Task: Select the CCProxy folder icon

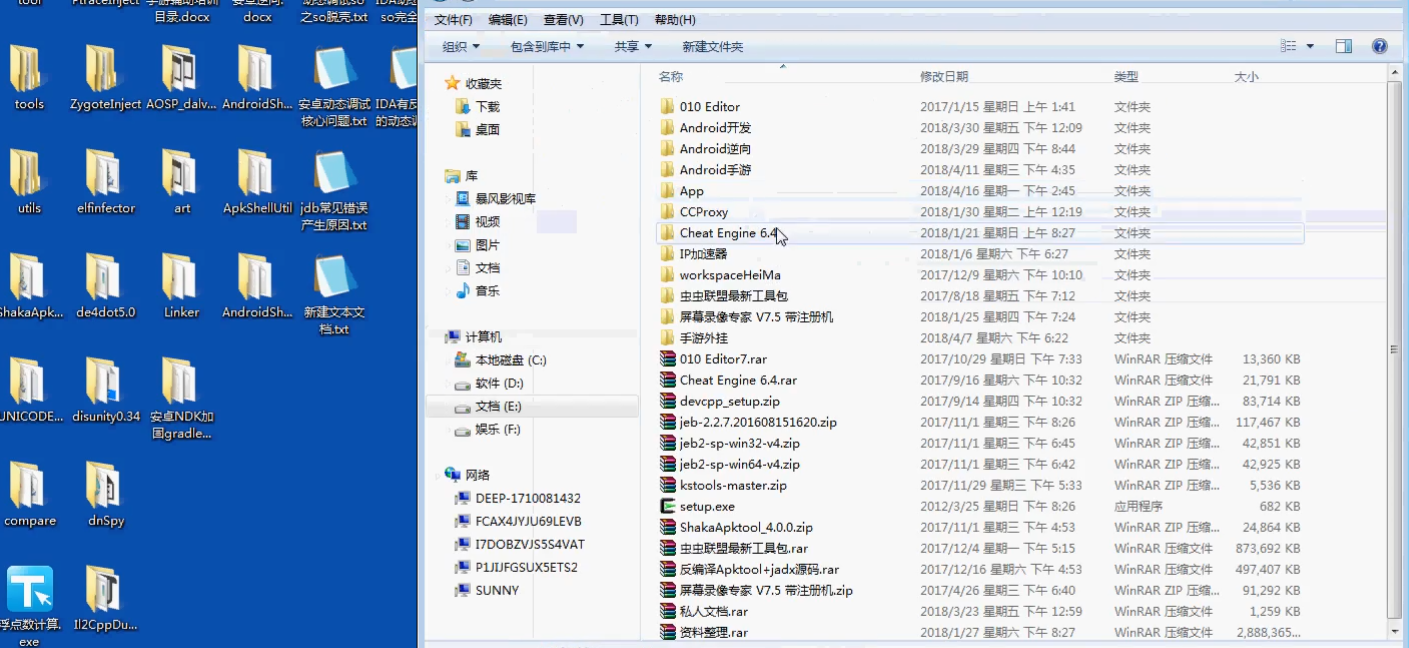Action: tap(668, 212)
